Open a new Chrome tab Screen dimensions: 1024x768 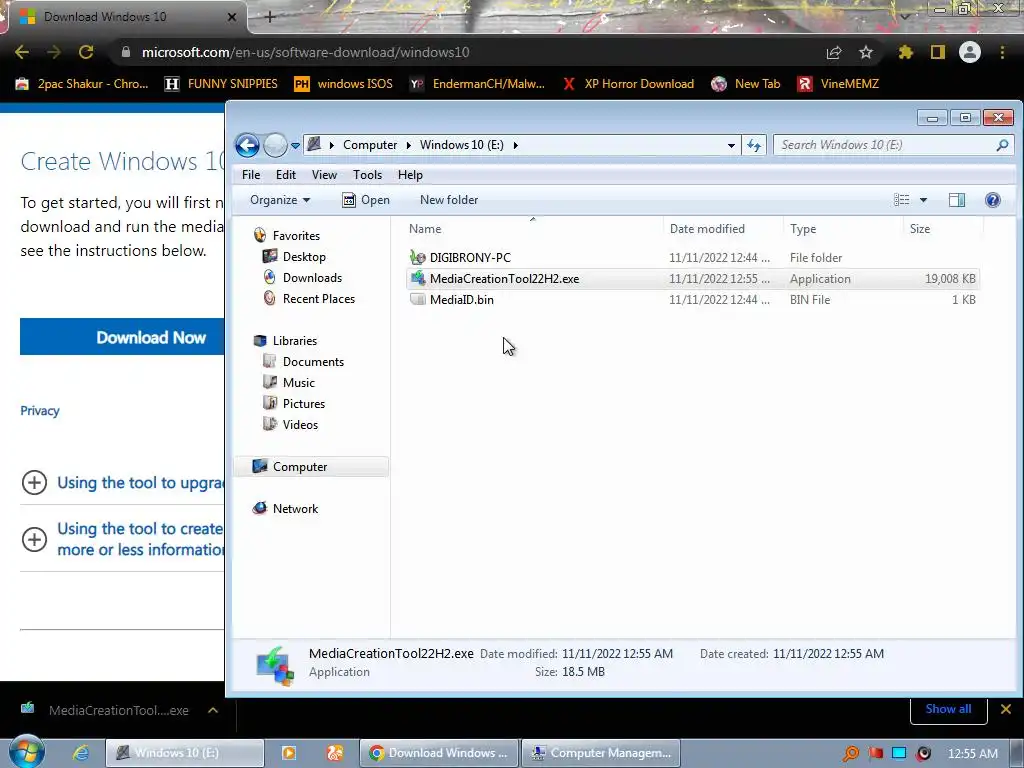[270, 17]
